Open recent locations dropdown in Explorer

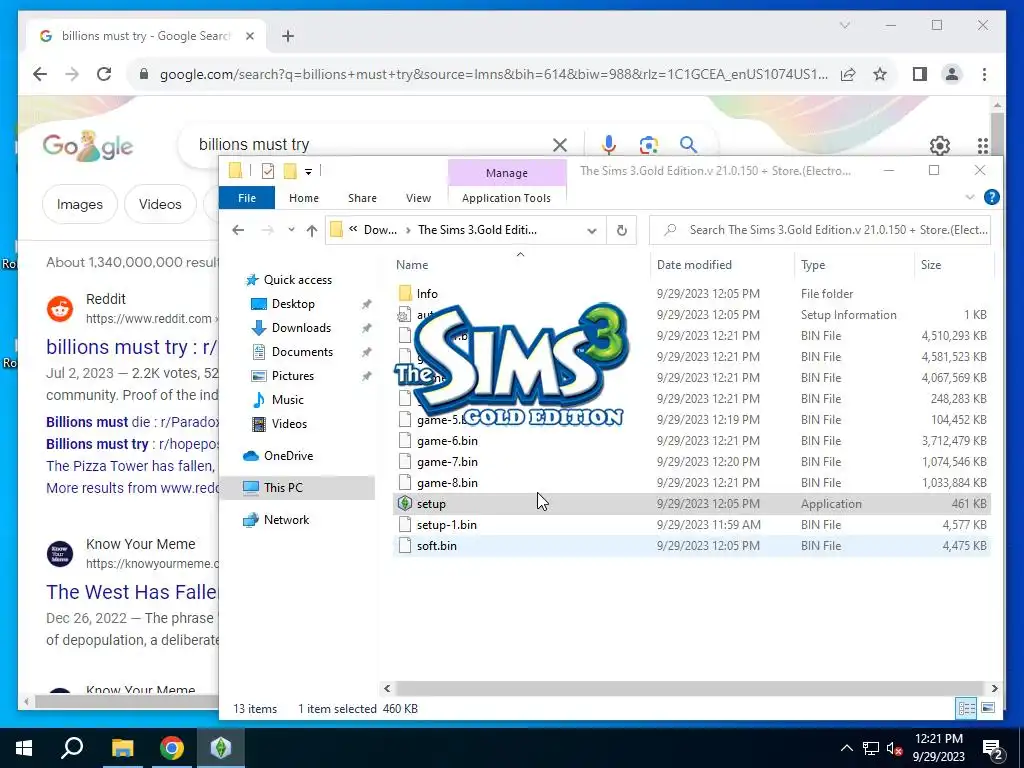click(291, 230)
